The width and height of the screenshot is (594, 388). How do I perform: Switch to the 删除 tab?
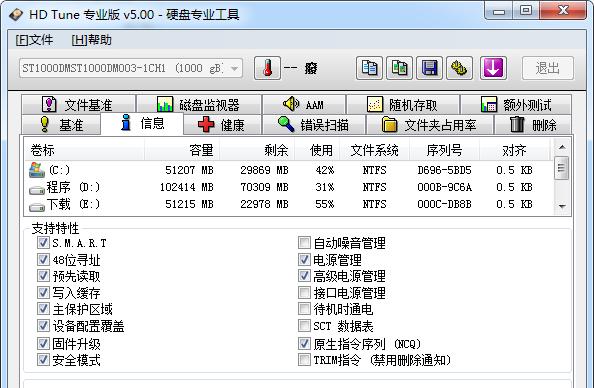point(533,124)
